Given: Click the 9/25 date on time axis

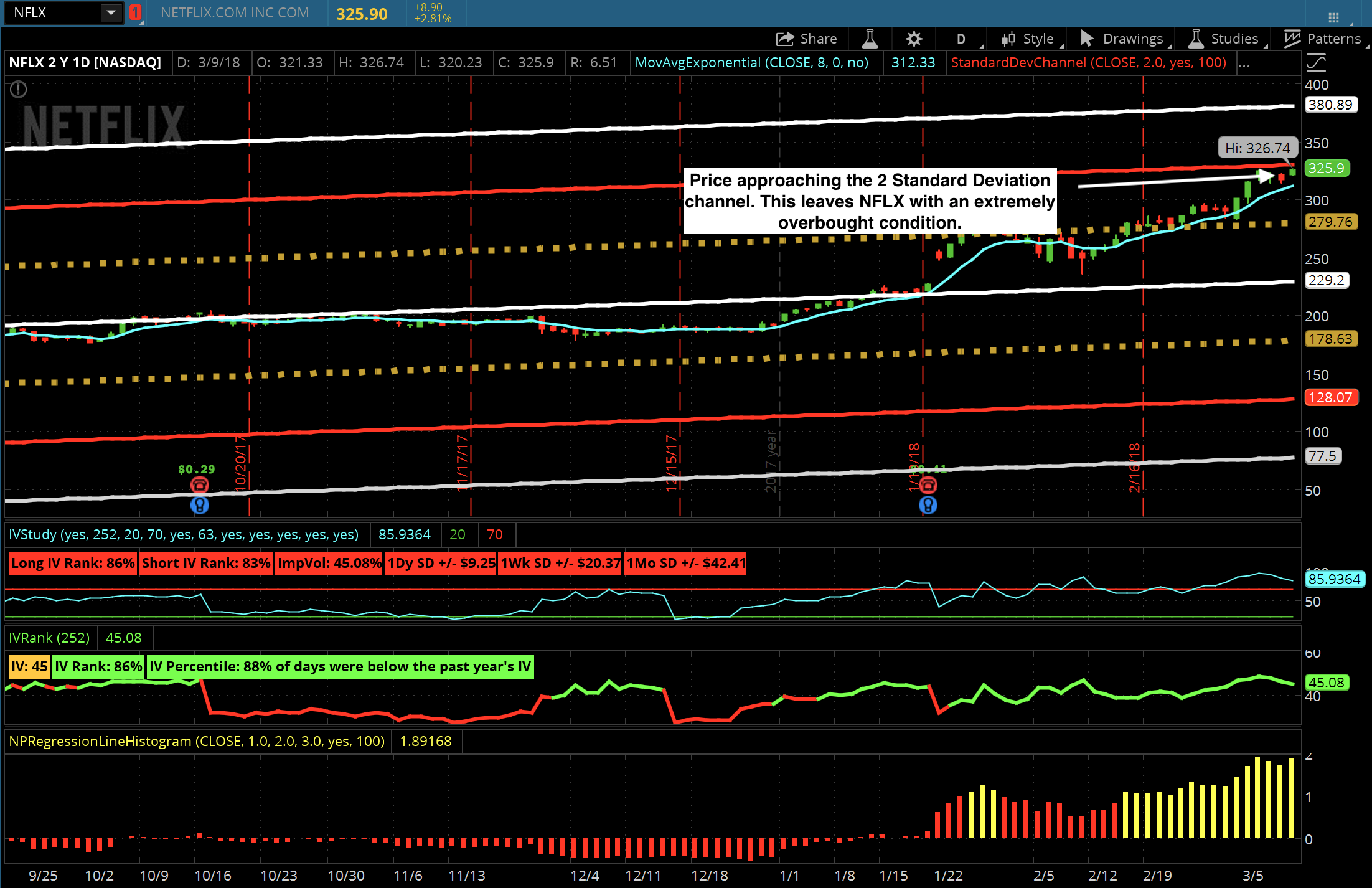Looking at the screenshot, I should click(43, 876).
